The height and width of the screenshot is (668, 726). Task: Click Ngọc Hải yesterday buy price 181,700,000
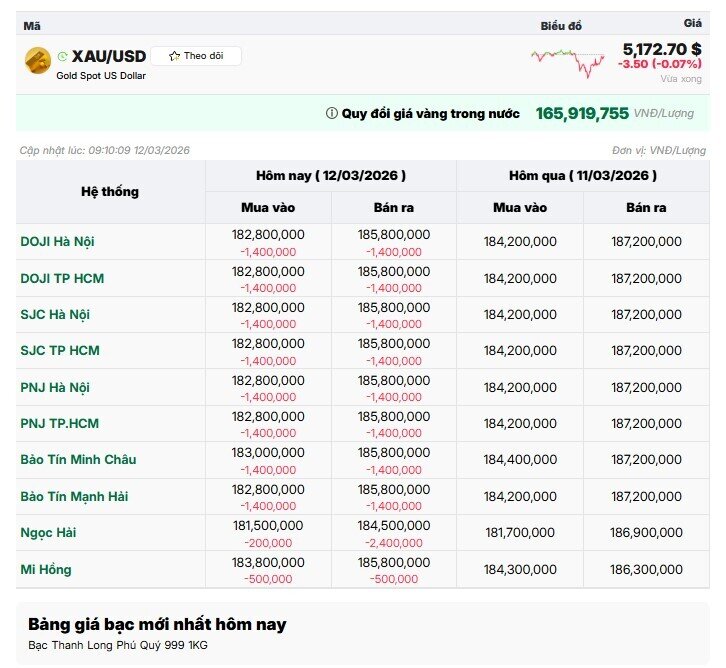(x=520, y=533)
